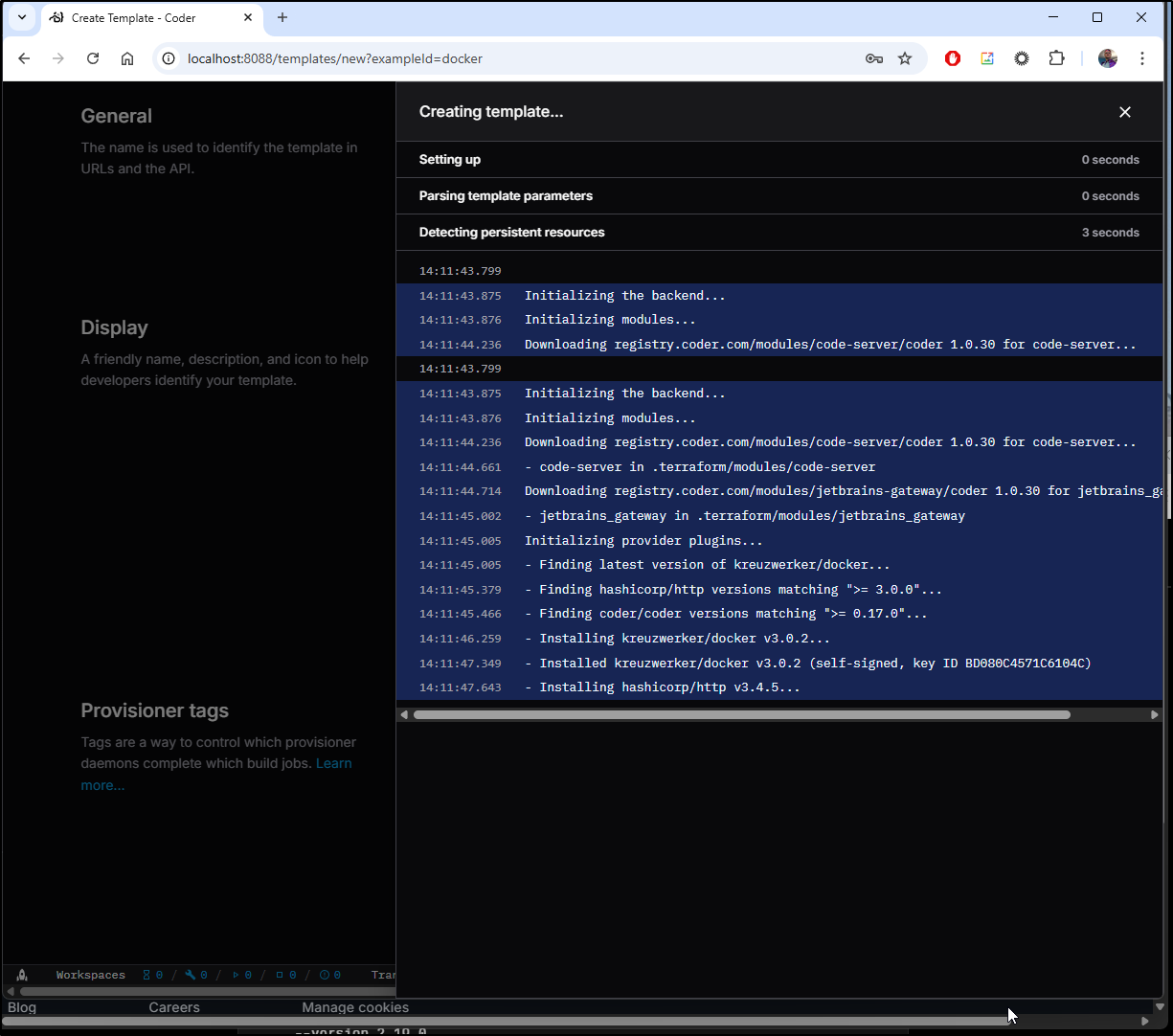Open the browser home page

(127, 58)
